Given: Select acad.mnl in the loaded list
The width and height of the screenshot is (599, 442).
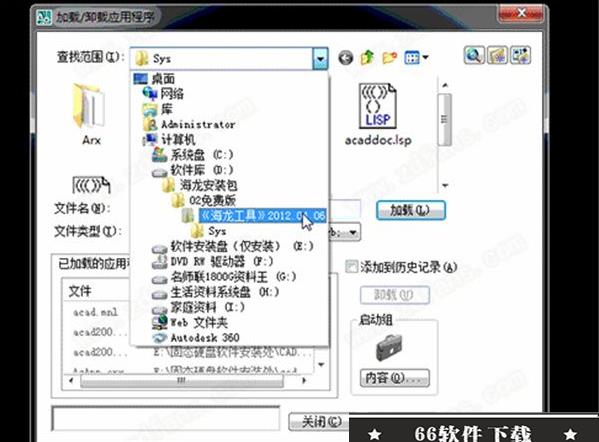Looking at the screenshot, I should [96, 312].
